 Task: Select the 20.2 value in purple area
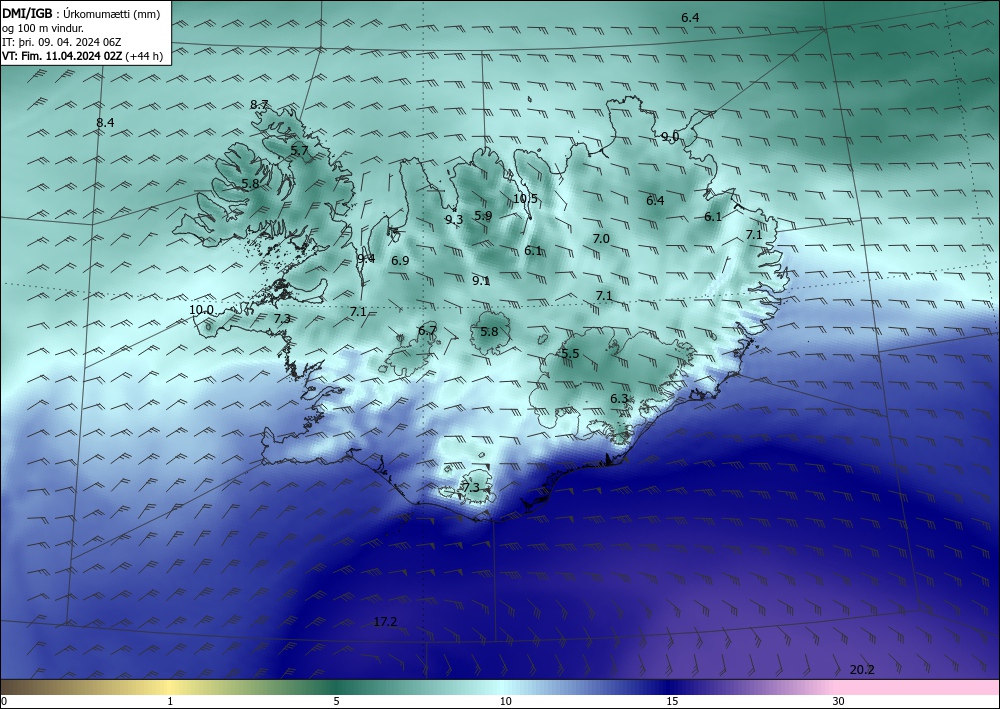862,669
